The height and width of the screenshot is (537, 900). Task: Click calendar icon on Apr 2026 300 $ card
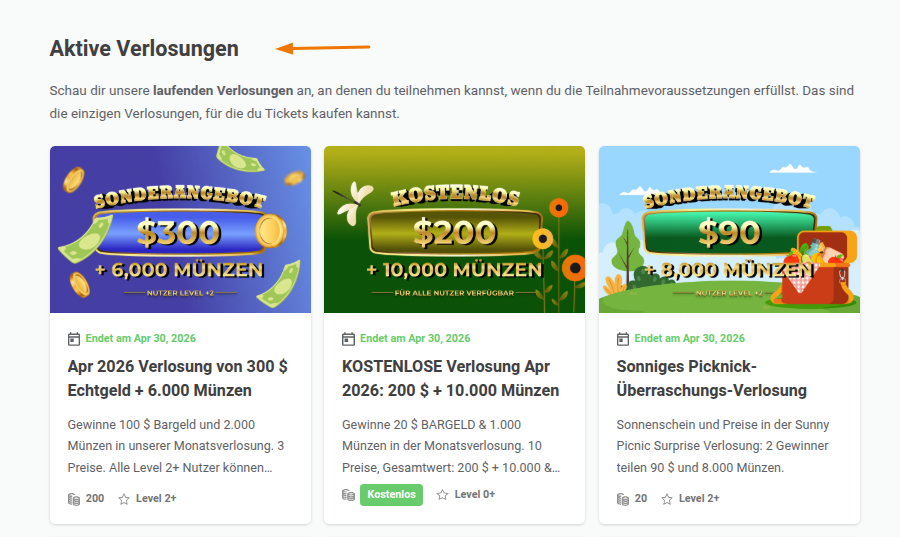74,339
